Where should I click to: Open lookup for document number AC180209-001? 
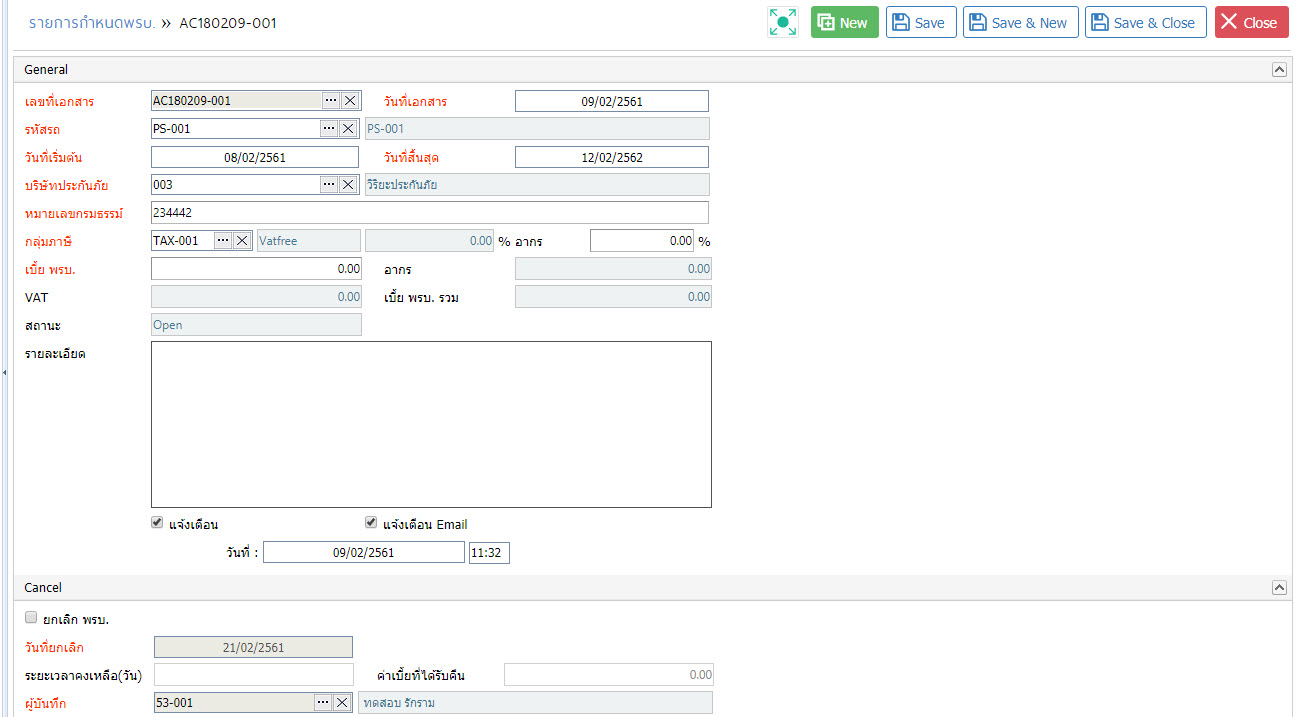tap(330, 100)
